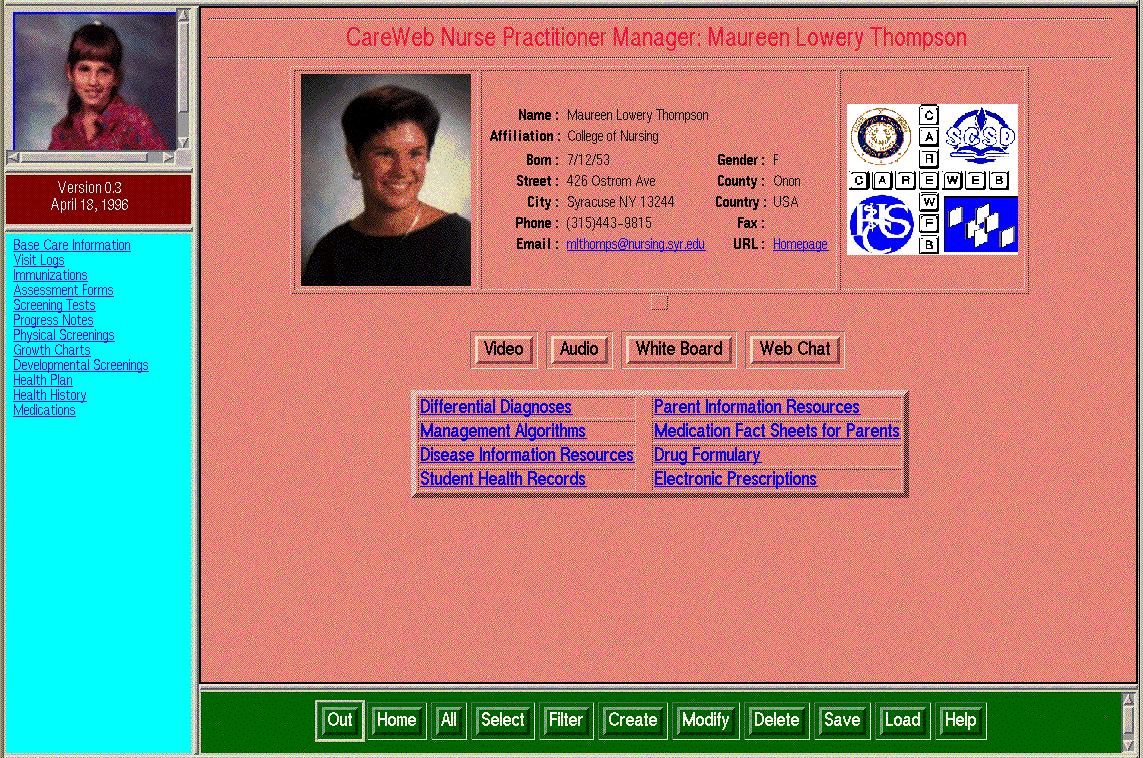Screen dimensions: 1143x758
Task: Open Parent Information Resources
Action: tap(757, 407)
